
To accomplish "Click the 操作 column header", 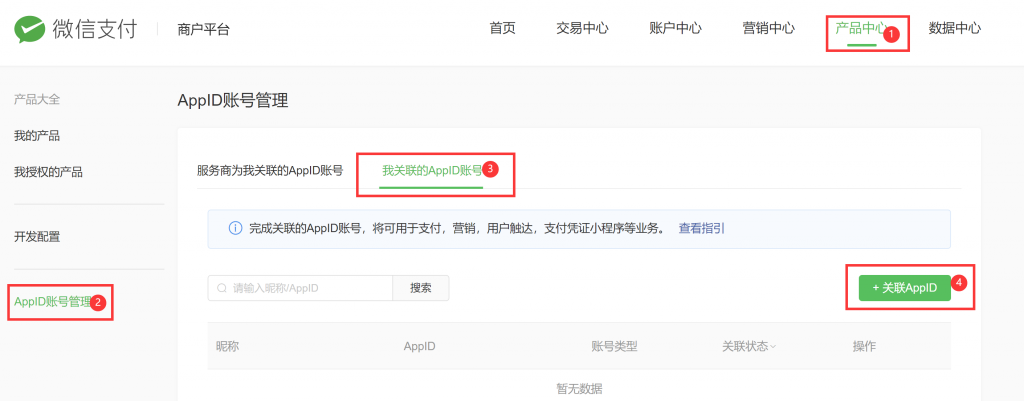I will [864, 346].
